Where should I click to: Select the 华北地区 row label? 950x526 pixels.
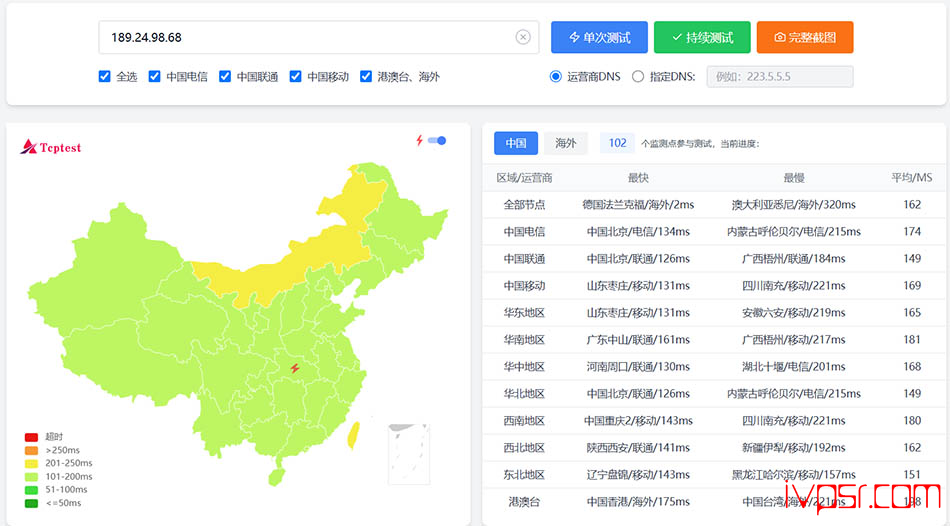(x=524, y=393)
